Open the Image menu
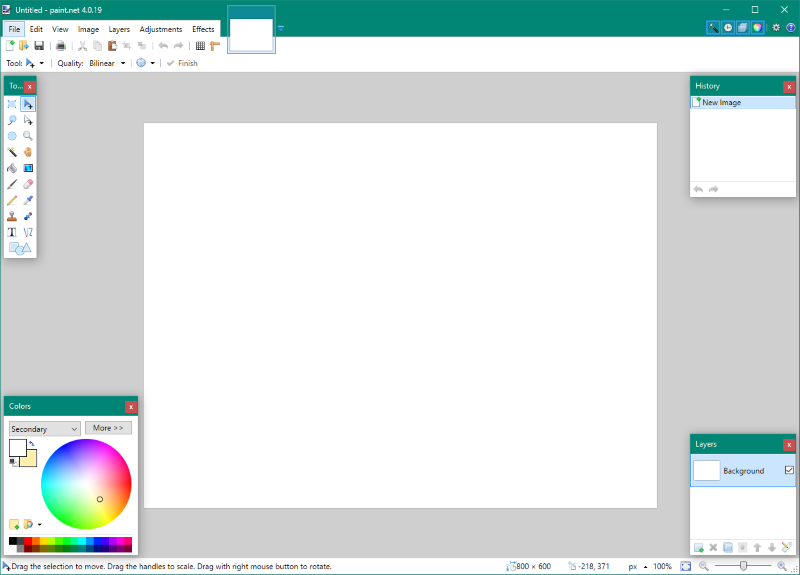 pos(88,29)
